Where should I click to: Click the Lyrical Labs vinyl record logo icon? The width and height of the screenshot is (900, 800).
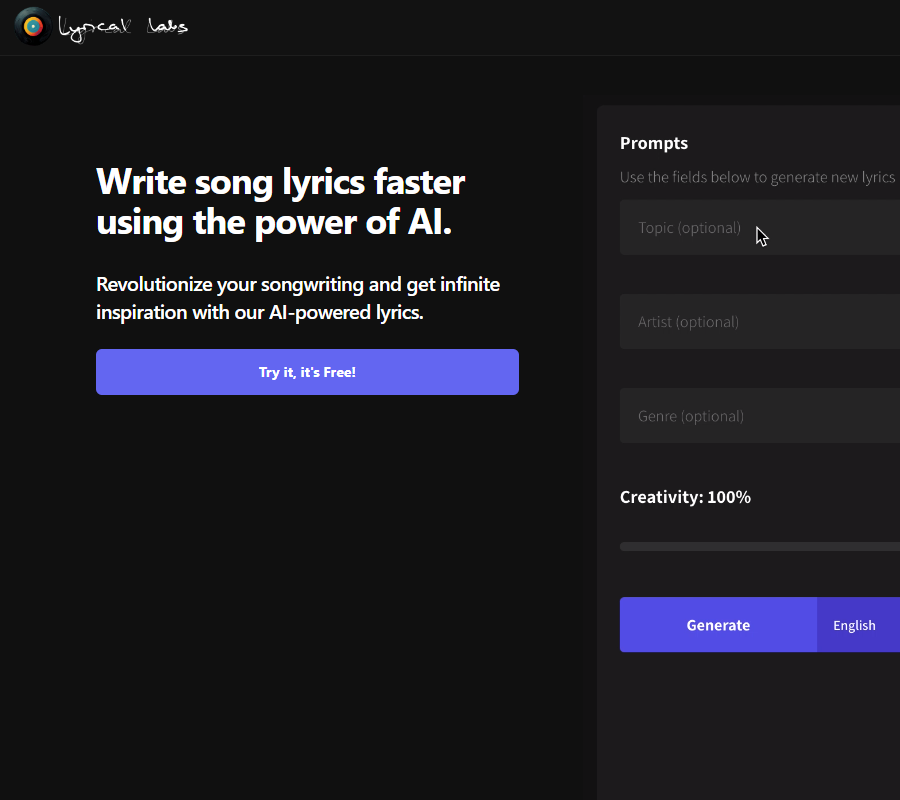(33, 26)
